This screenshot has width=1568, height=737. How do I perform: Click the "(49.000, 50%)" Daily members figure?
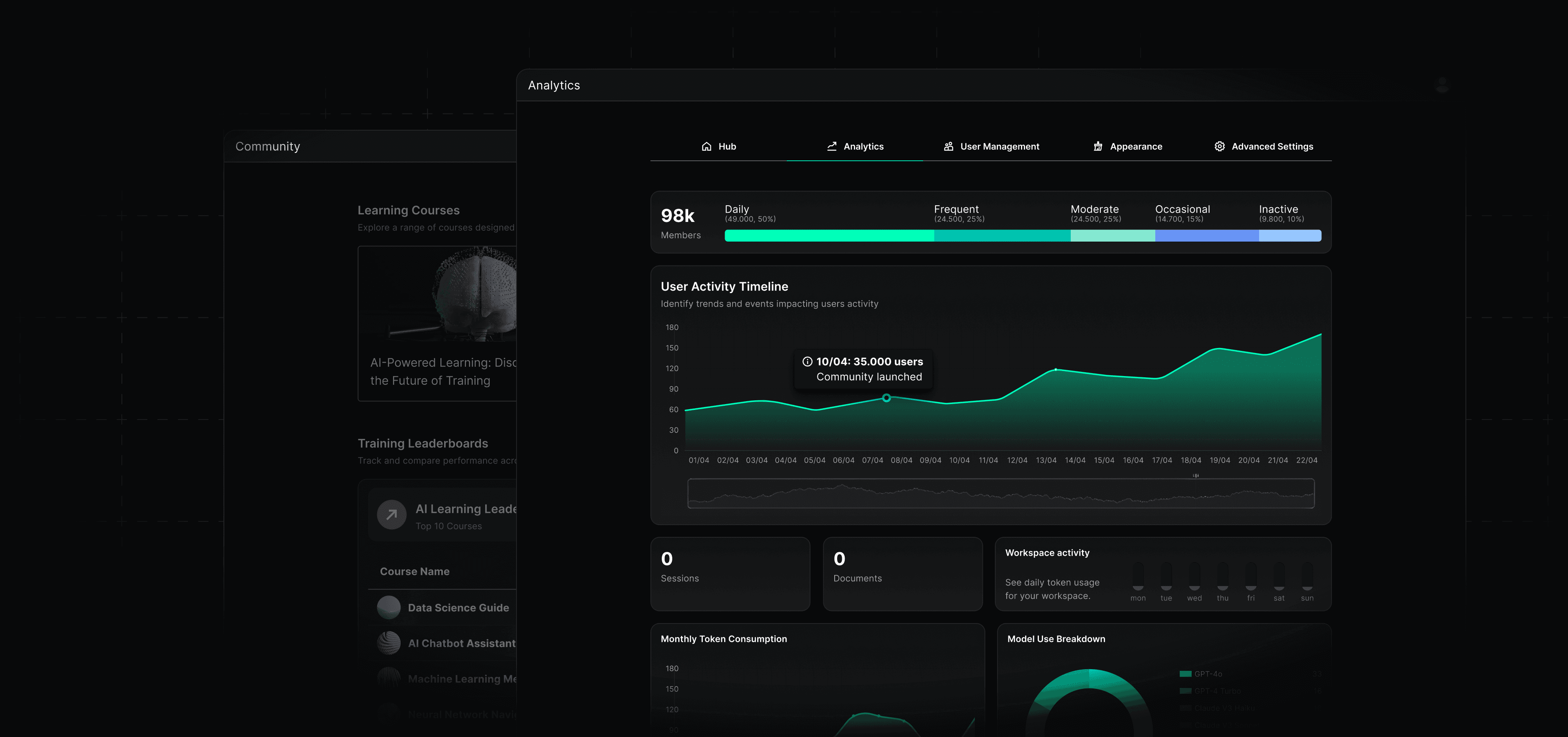(750, 219)
